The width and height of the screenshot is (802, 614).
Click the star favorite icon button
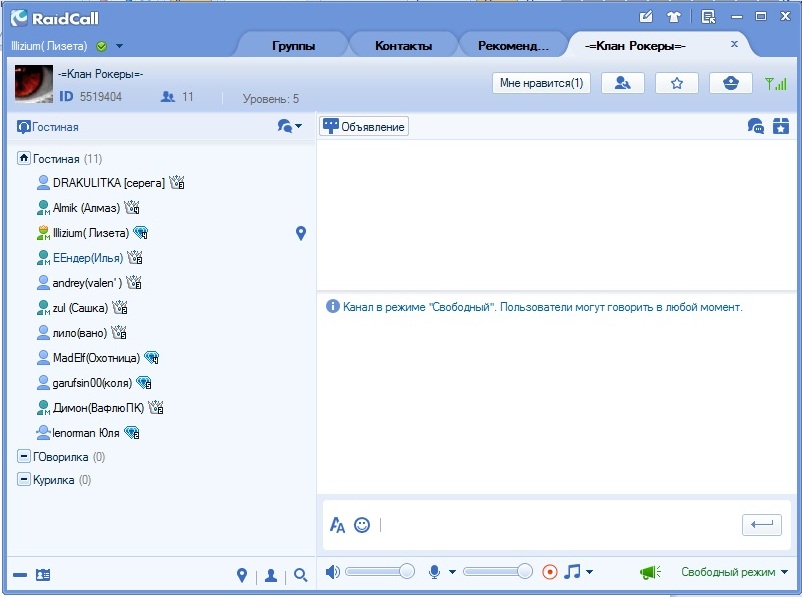pyautogui.click(x=677, y=84)
